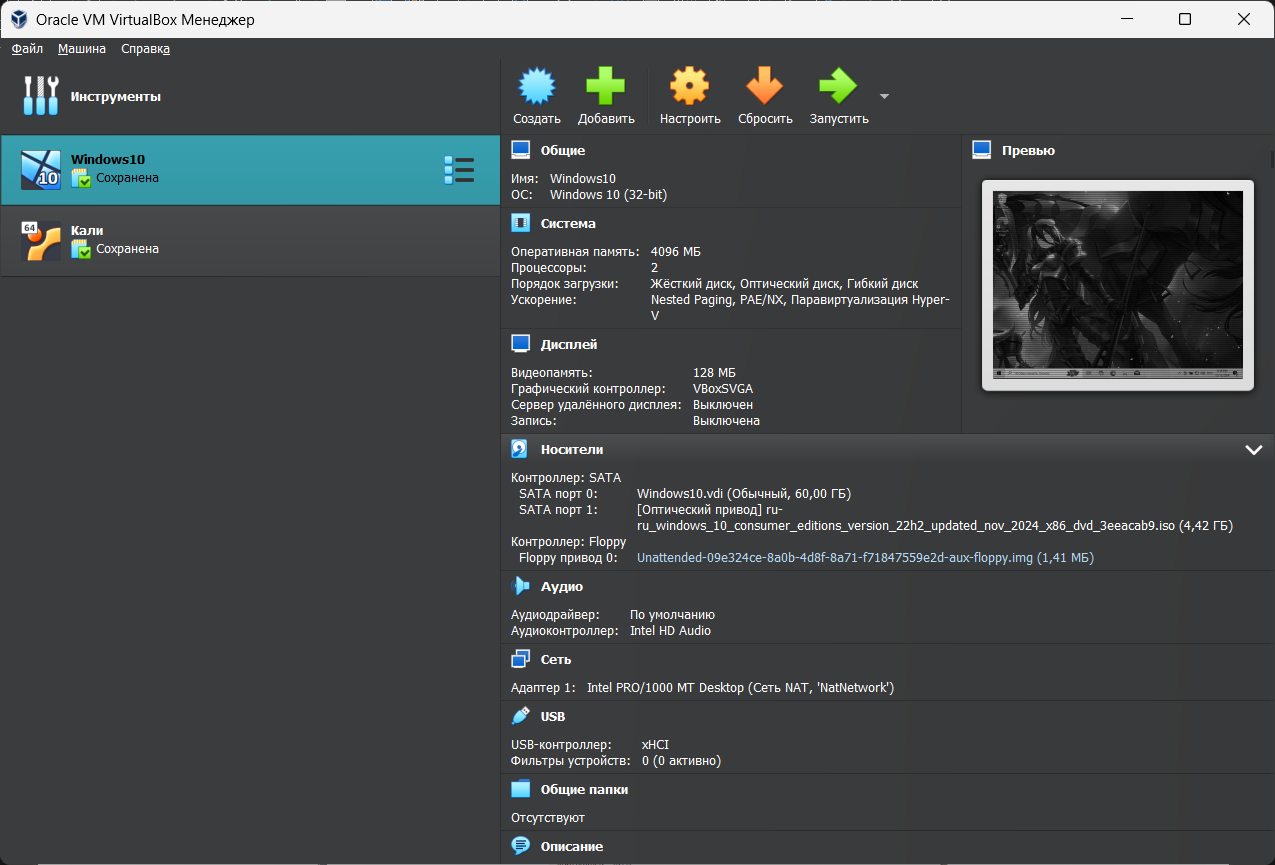Click the Сохранена state icon under Кали
The width and height of the screenshot is (1275, 865).
pos(81,249)
